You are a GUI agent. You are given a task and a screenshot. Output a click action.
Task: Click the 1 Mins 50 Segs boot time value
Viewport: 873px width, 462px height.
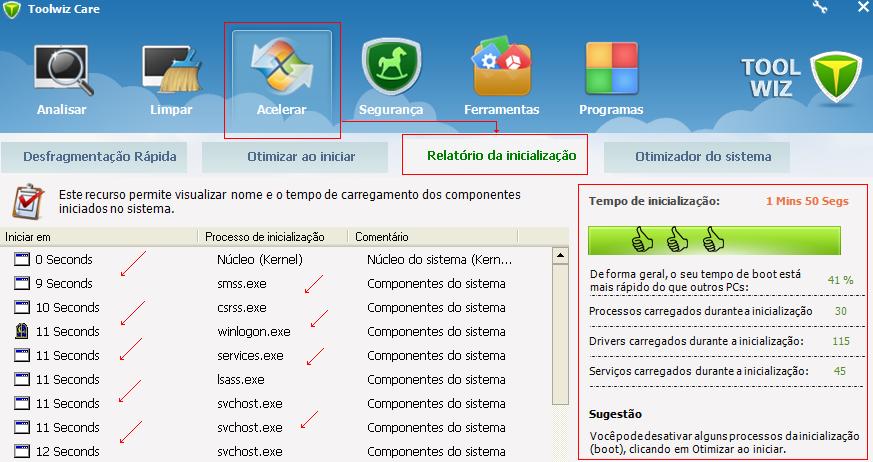(807, 201)
